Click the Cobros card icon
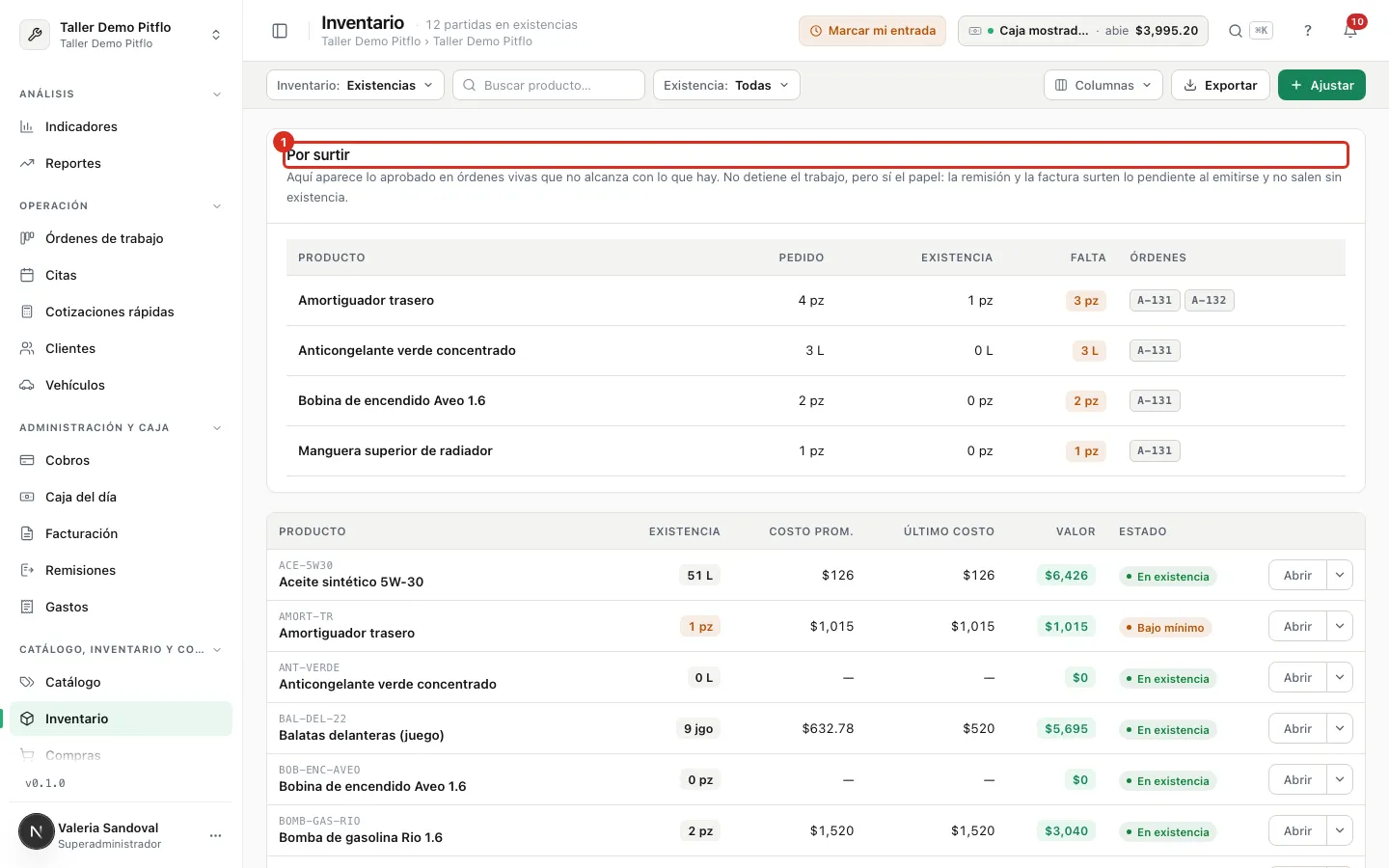This screenshot has width=1389, height=868. coord(27,460)
